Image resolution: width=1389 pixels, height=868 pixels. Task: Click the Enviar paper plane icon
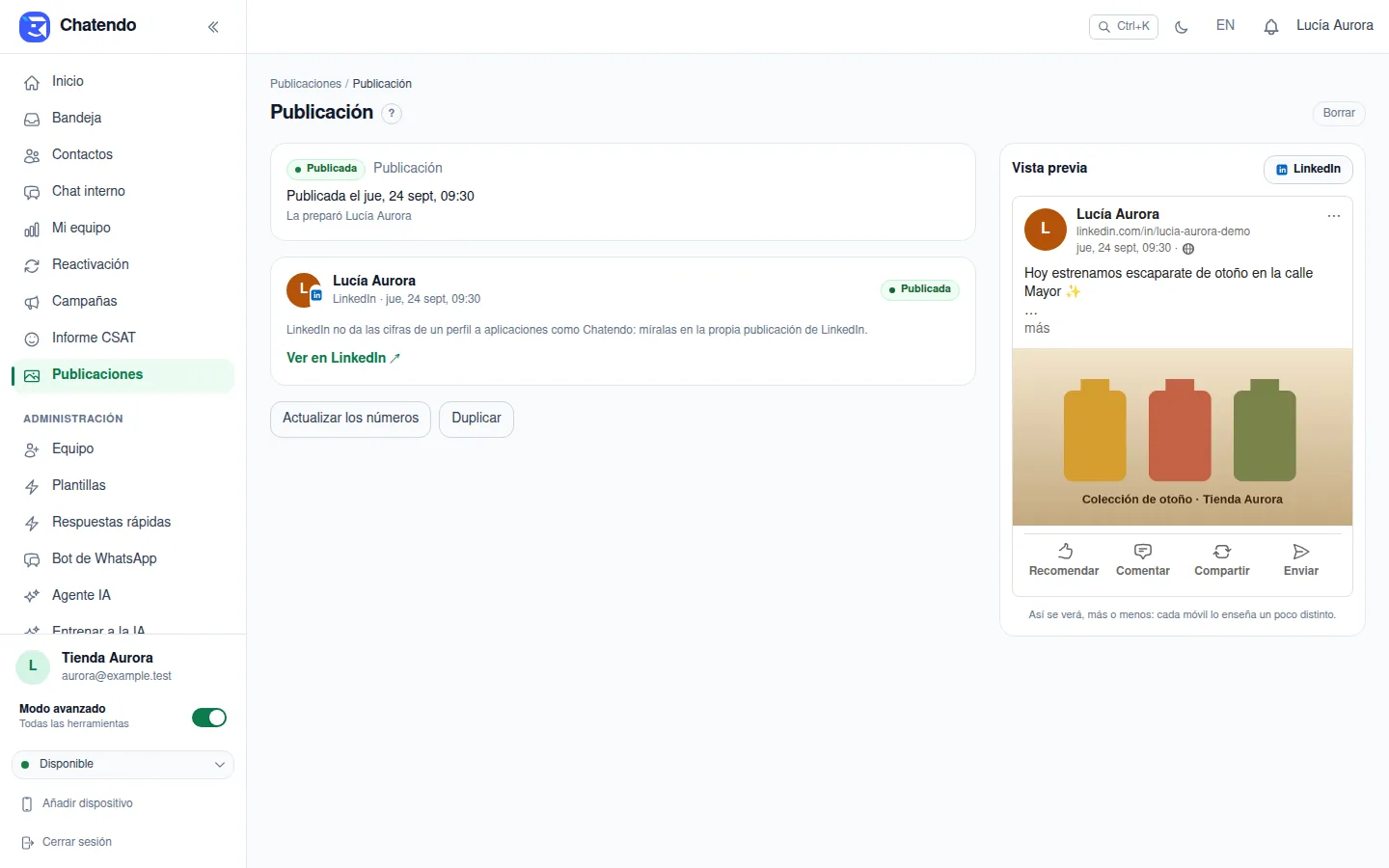[x=1301, y=552]
